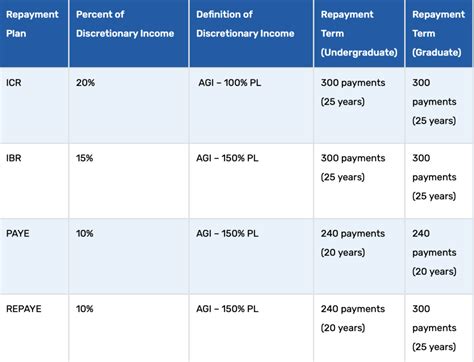Click the 10% cell in REPAYE row
The image size is (474, 362).
tap(129, 328)
